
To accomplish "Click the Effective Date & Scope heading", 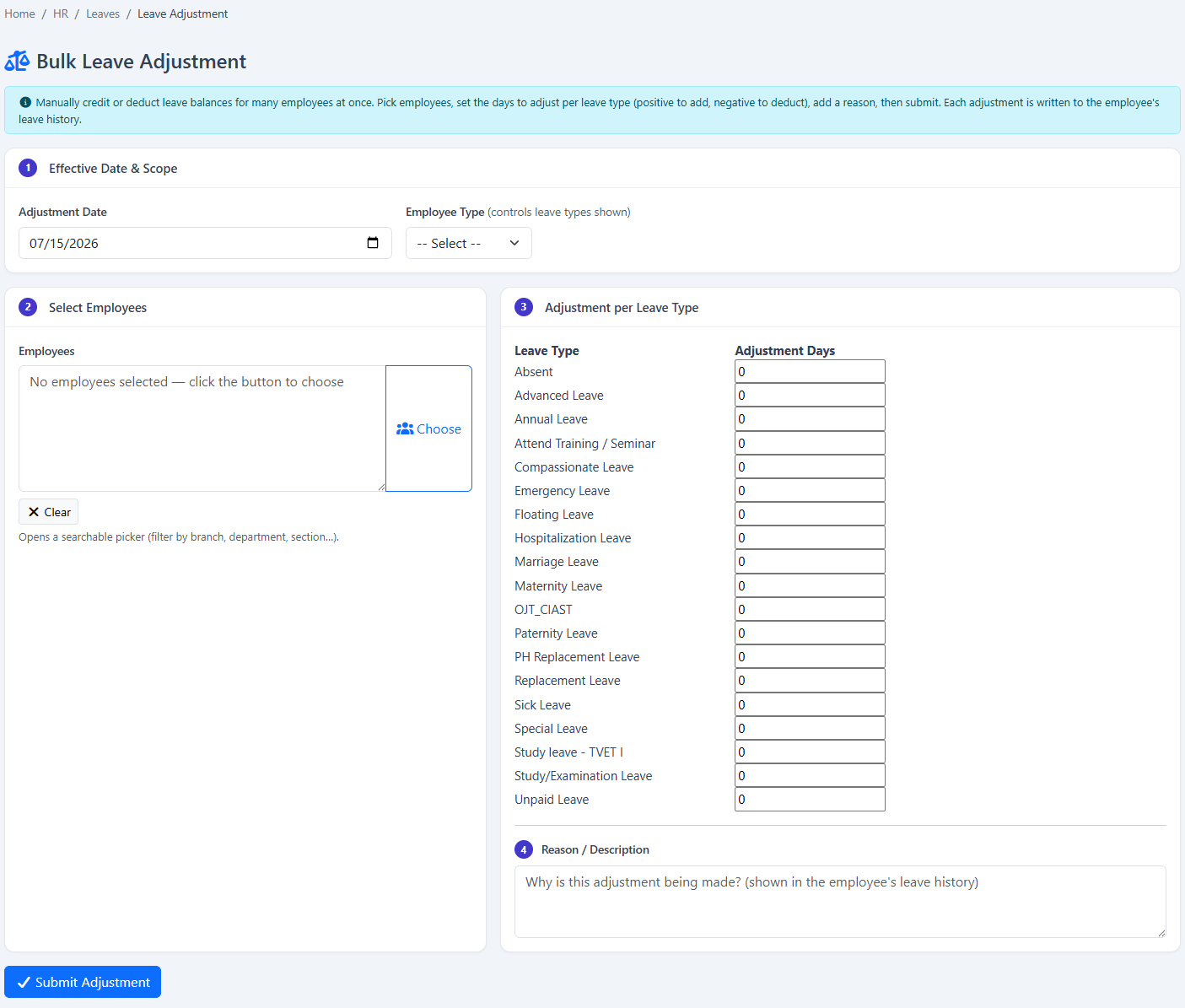I will [x=113, y=169].
